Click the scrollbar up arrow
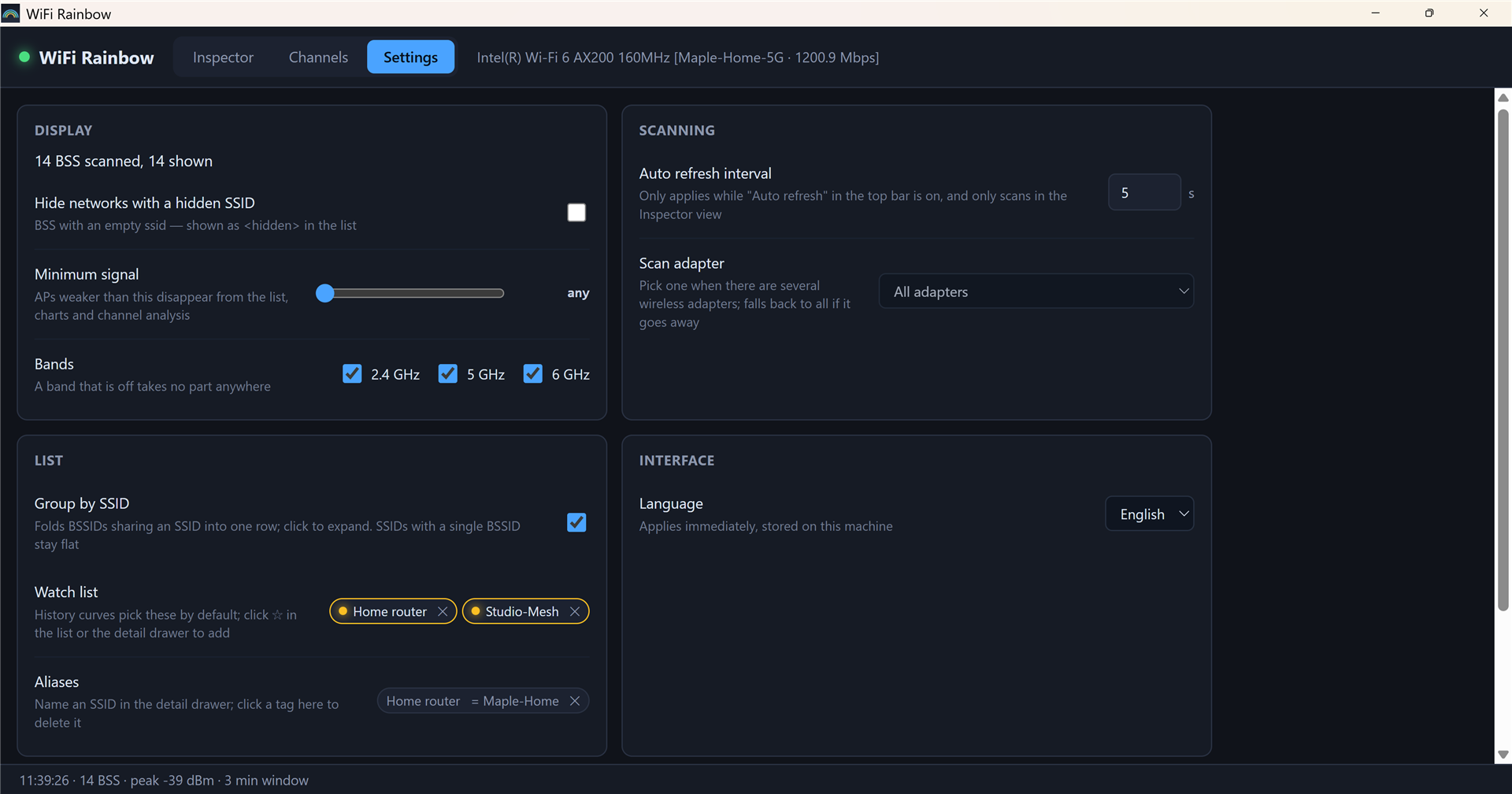The image size is (1512, 794). tap(1503, 98)
